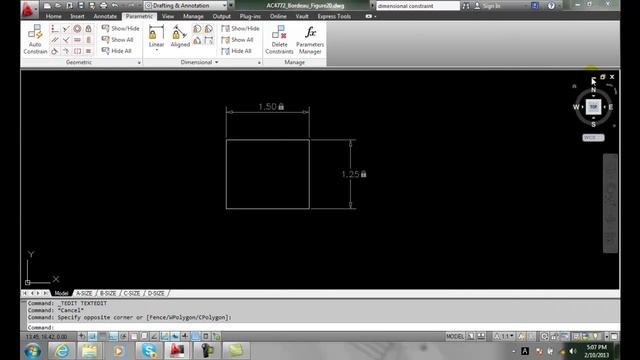Click the New drawing quick access icon
This screenshot has width=640, height=360.
click(47, 6)
